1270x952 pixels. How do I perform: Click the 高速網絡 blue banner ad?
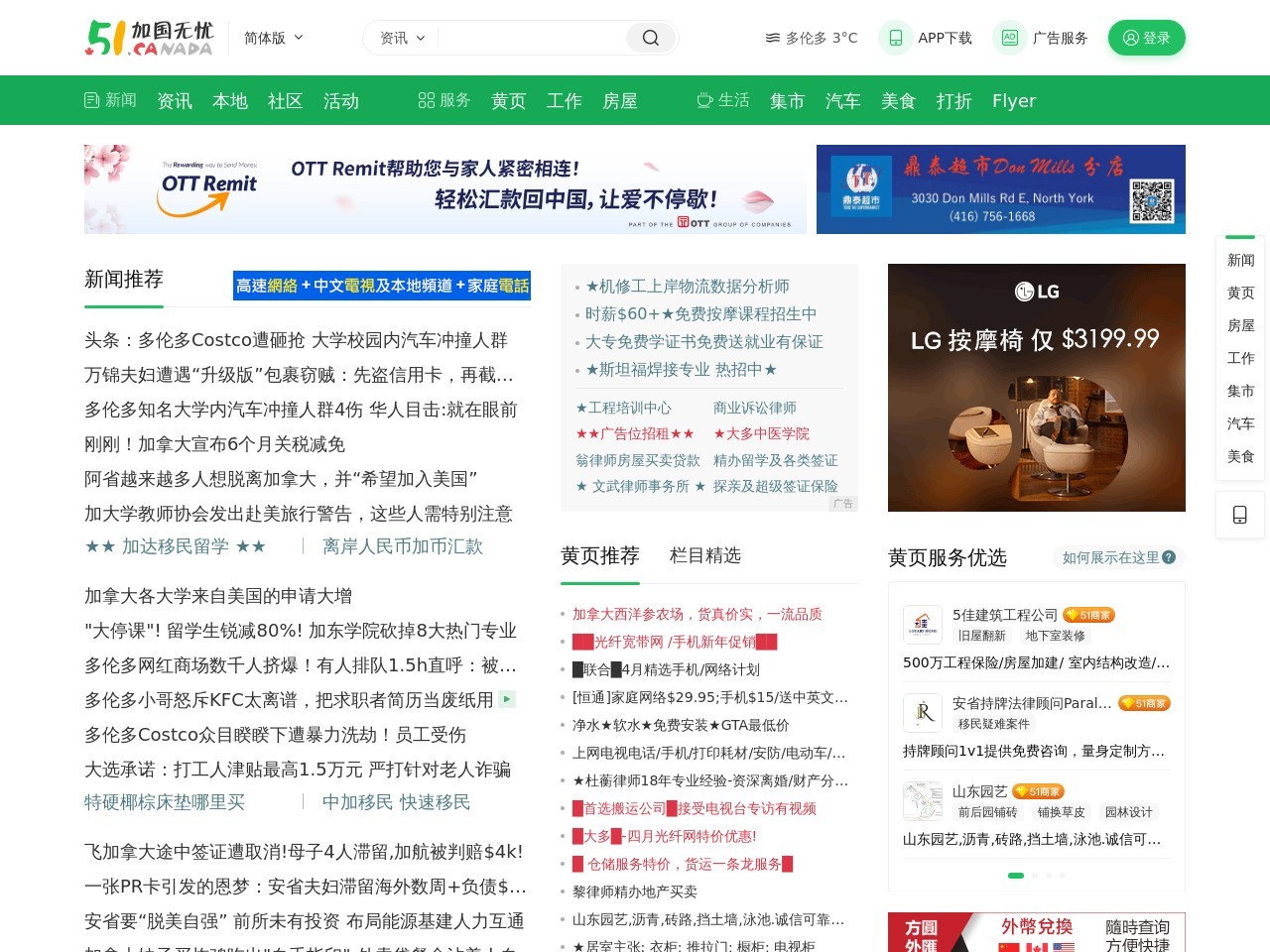point(382,286)
